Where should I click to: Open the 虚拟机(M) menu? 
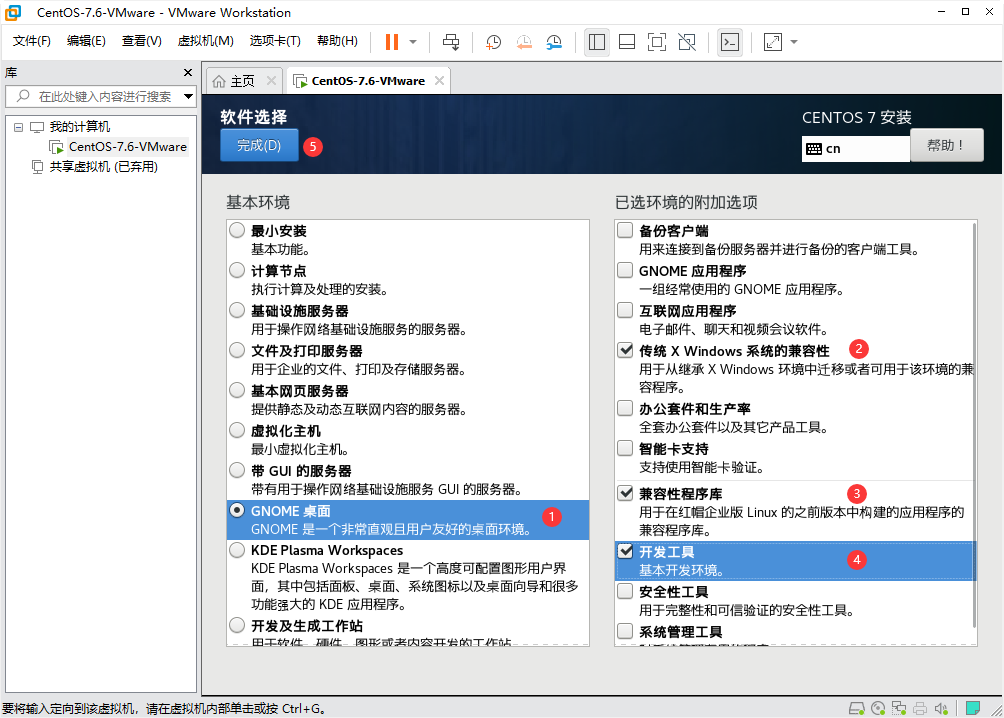206,41
